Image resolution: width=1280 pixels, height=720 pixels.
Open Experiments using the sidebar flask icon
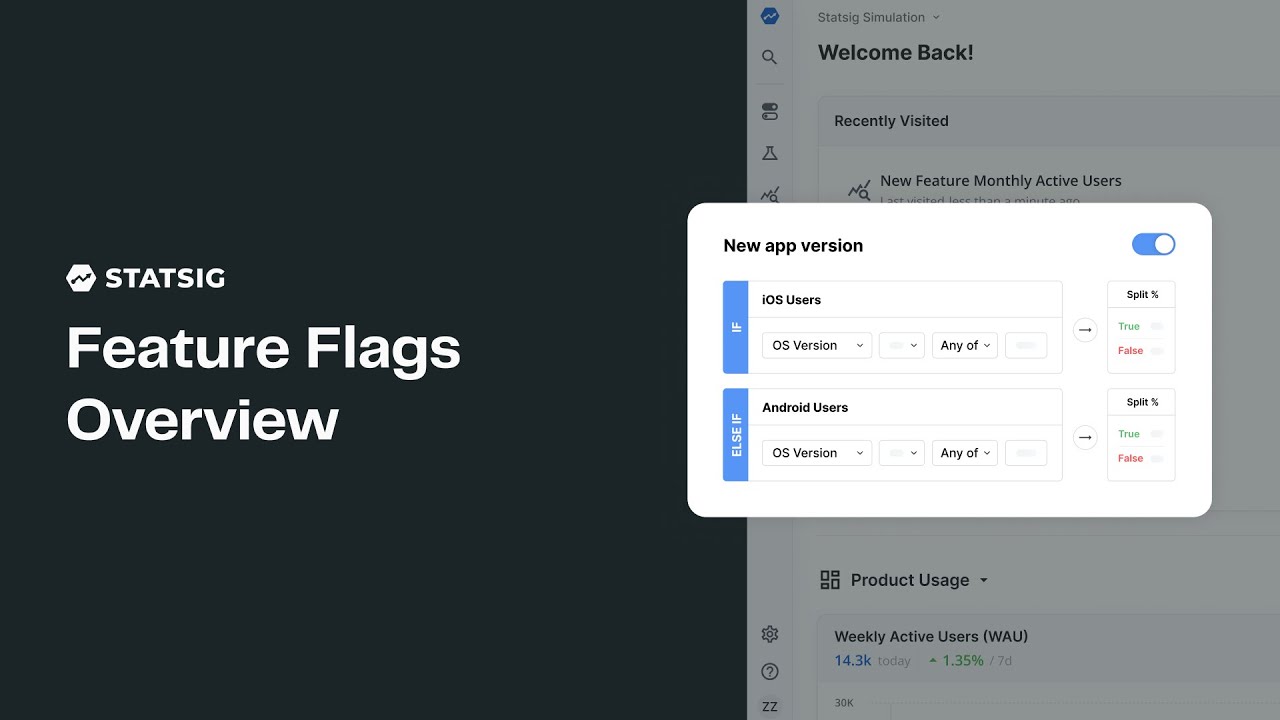(x=769, y=154)
